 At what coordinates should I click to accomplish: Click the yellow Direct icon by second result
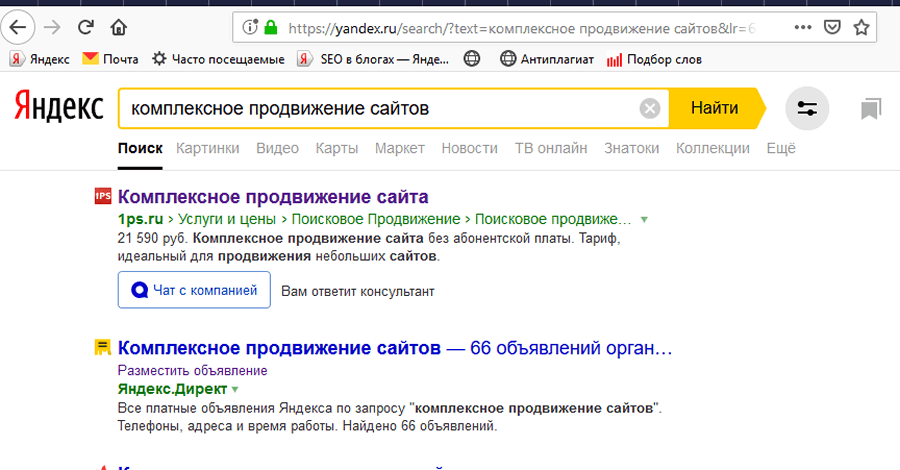pyautogui.click(x=103, y=347)
